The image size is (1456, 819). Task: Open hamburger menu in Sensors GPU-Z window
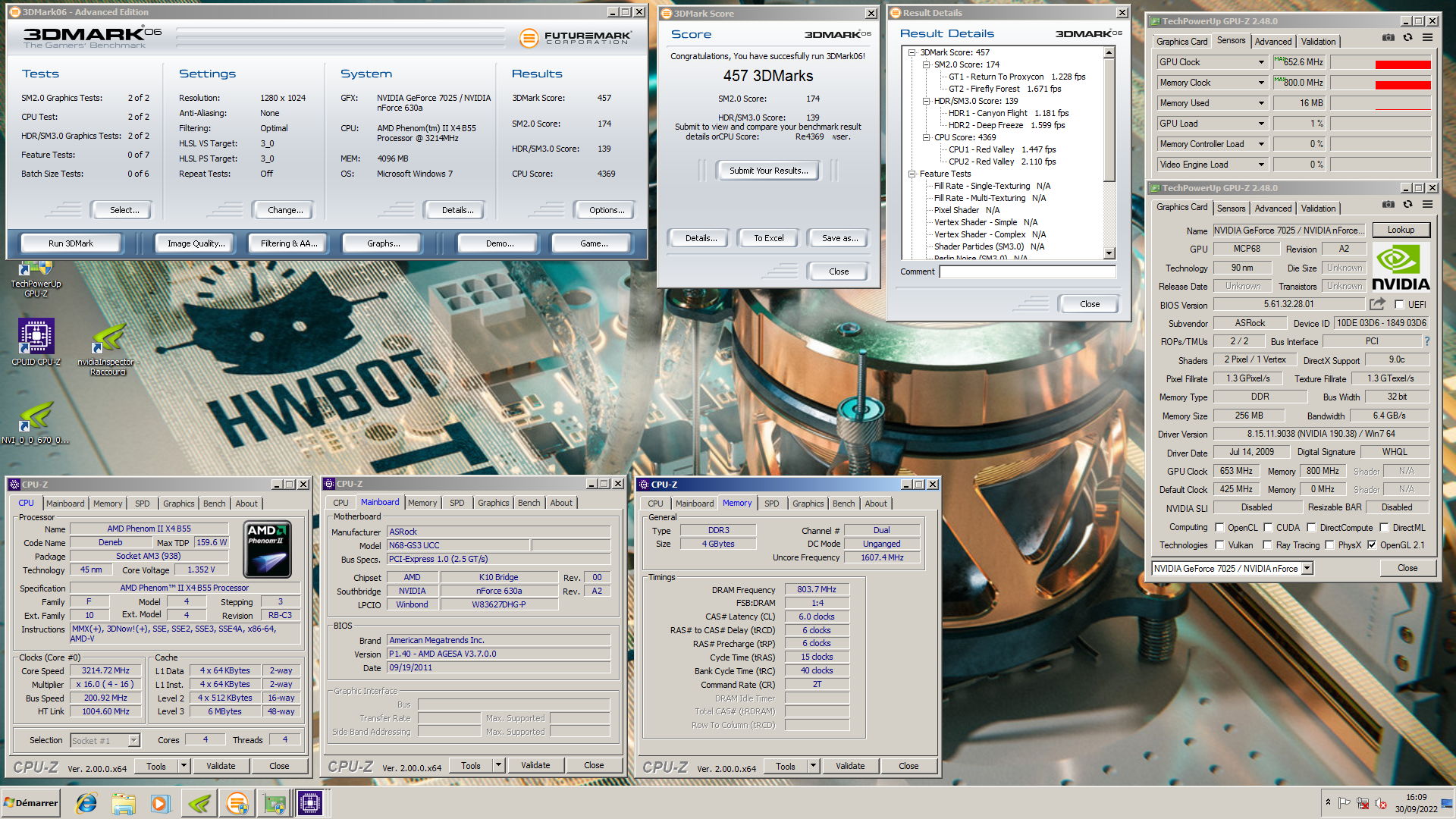pos(1427,38)
